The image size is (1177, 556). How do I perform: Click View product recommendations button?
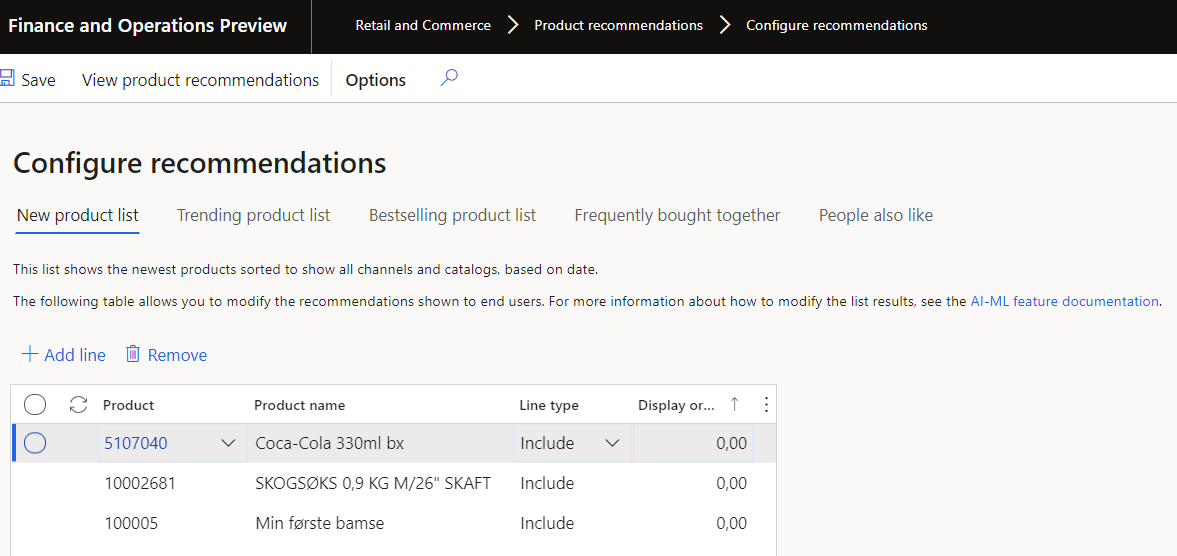point(200,80)
